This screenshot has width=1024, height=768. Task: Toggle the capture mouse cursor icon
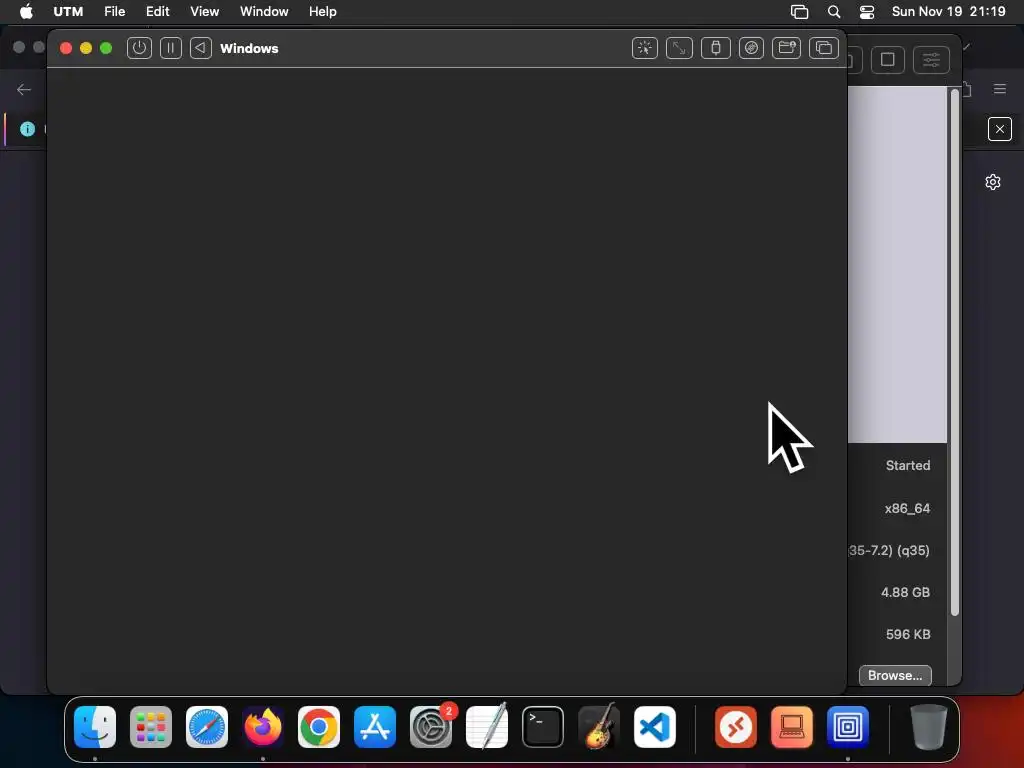(x=645, y=48)
